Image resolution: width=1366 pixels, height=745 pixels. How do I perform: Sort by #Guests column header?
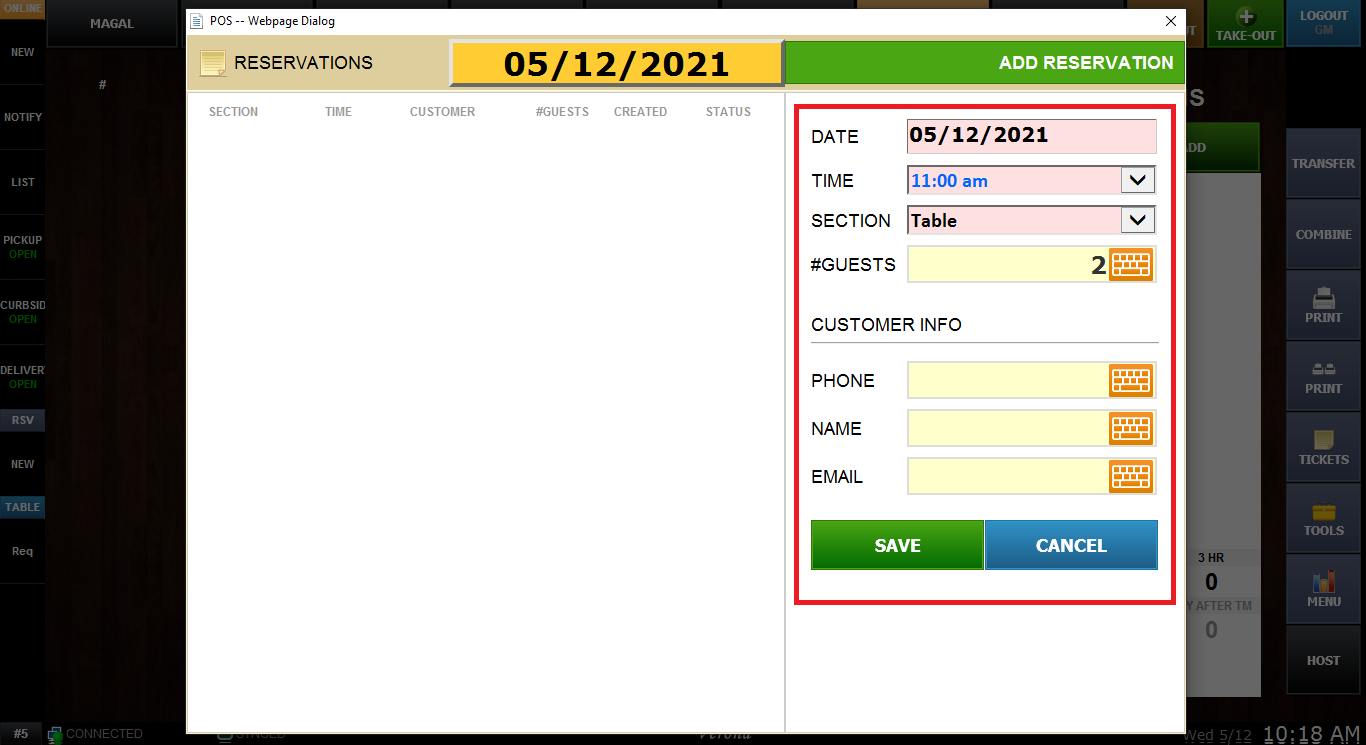[x=562, y=112]
